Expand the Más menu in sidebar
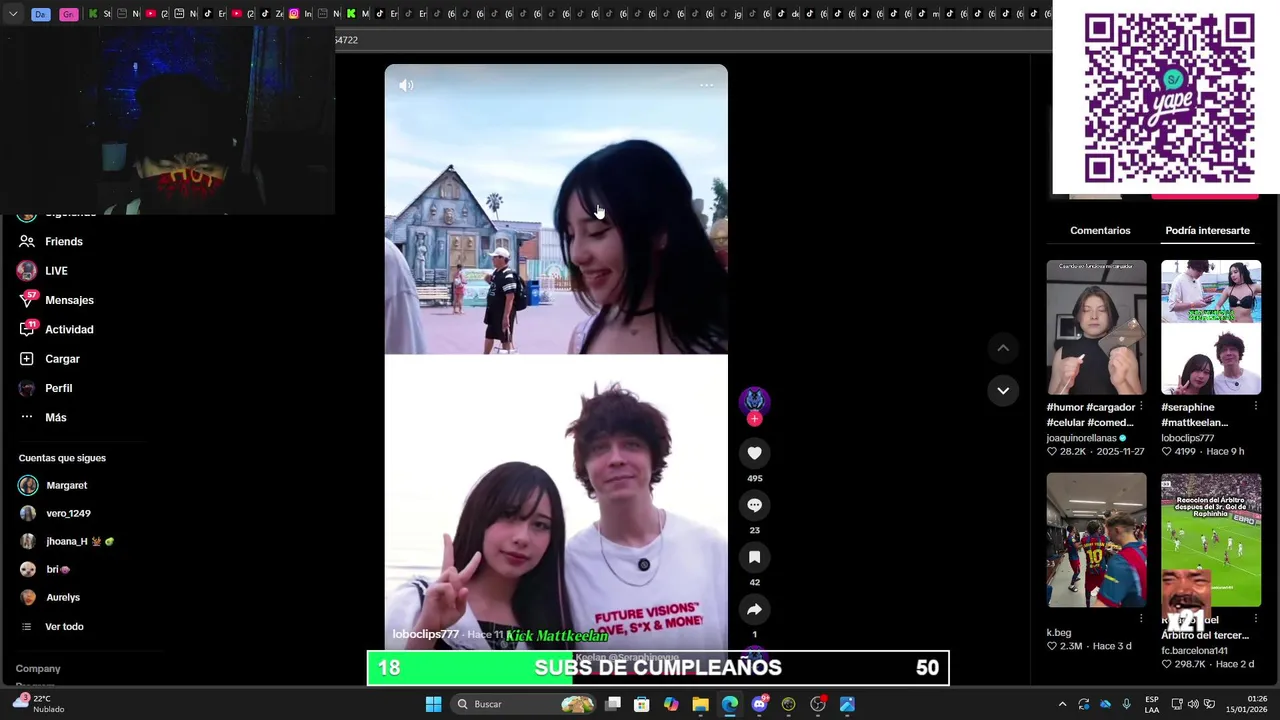 click(x=55, y=417)
